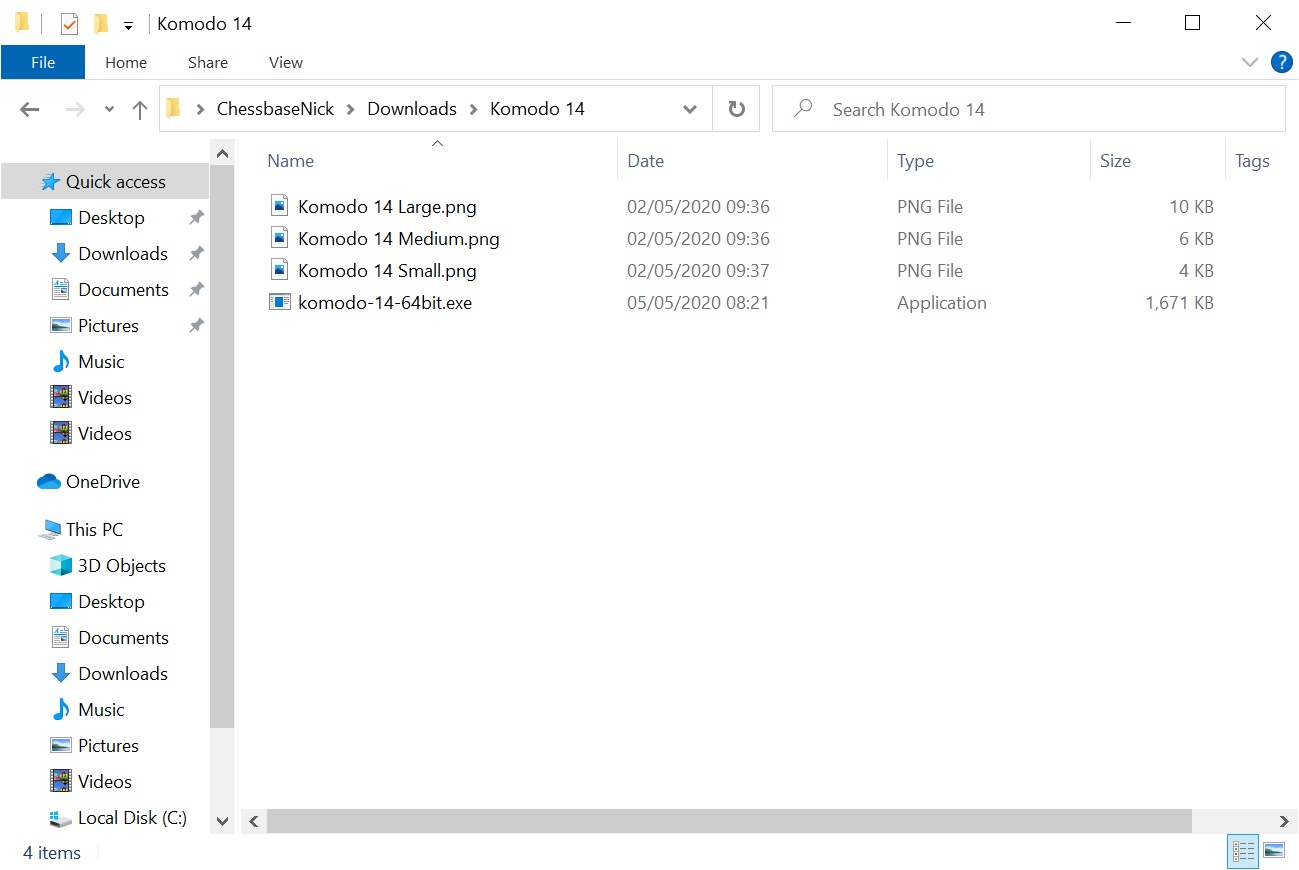The image size is (1299, 870).
Task: Open OneDrive in the navigation pane
Action: point(102,482)
